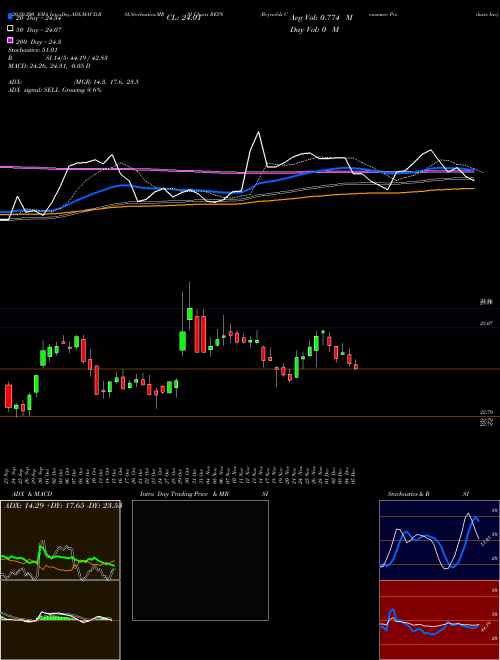Open the MACD histogram chart panel
500x660 pixels.
click(x=60, y=620)
